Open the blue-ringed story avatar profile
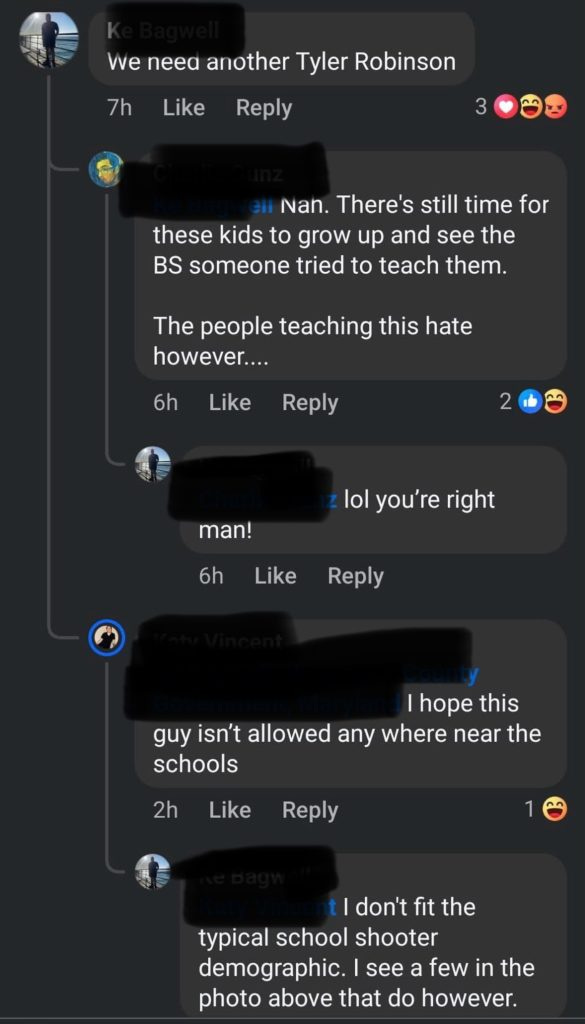Image resolution: width=585 pixels, height=1024 pixels. [106, 637]
